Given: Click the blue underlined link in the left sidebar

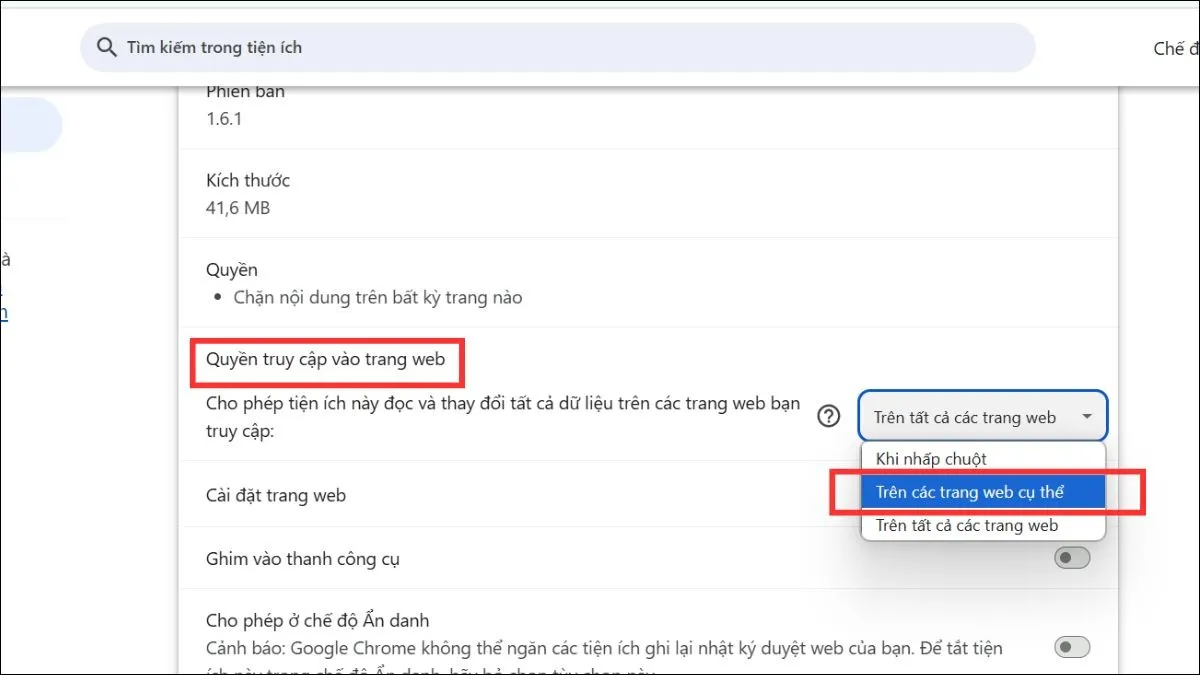Looking at the screenshot, I should click(x=4, y=312).
